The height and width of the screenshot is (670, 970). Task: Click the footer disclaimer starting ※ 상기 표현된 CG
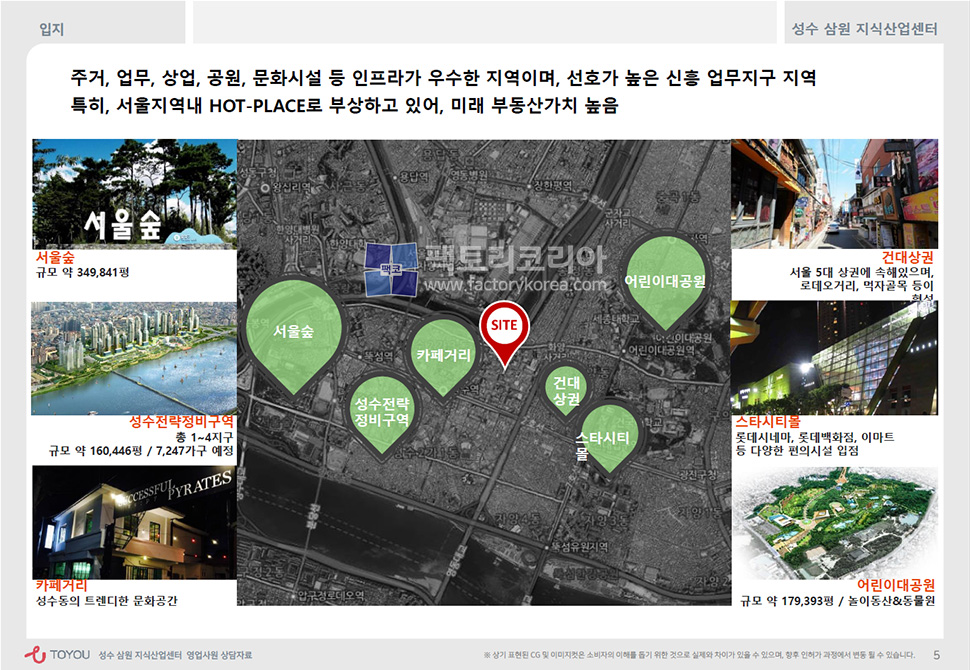tap(700, 655)
